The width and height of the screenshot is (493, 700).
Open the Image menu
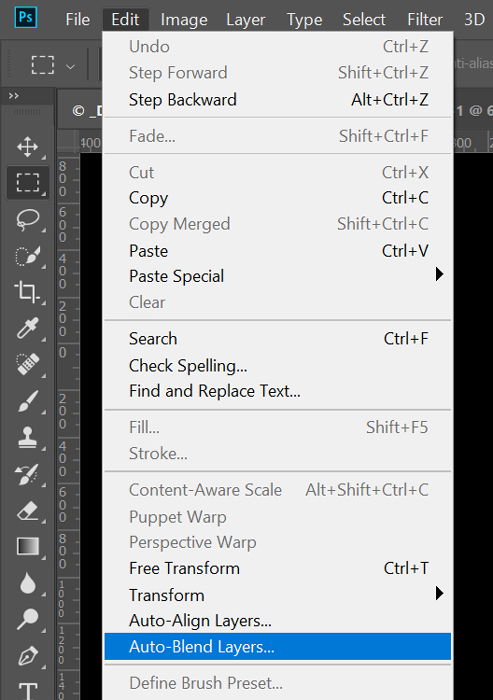tap(184, 20)
